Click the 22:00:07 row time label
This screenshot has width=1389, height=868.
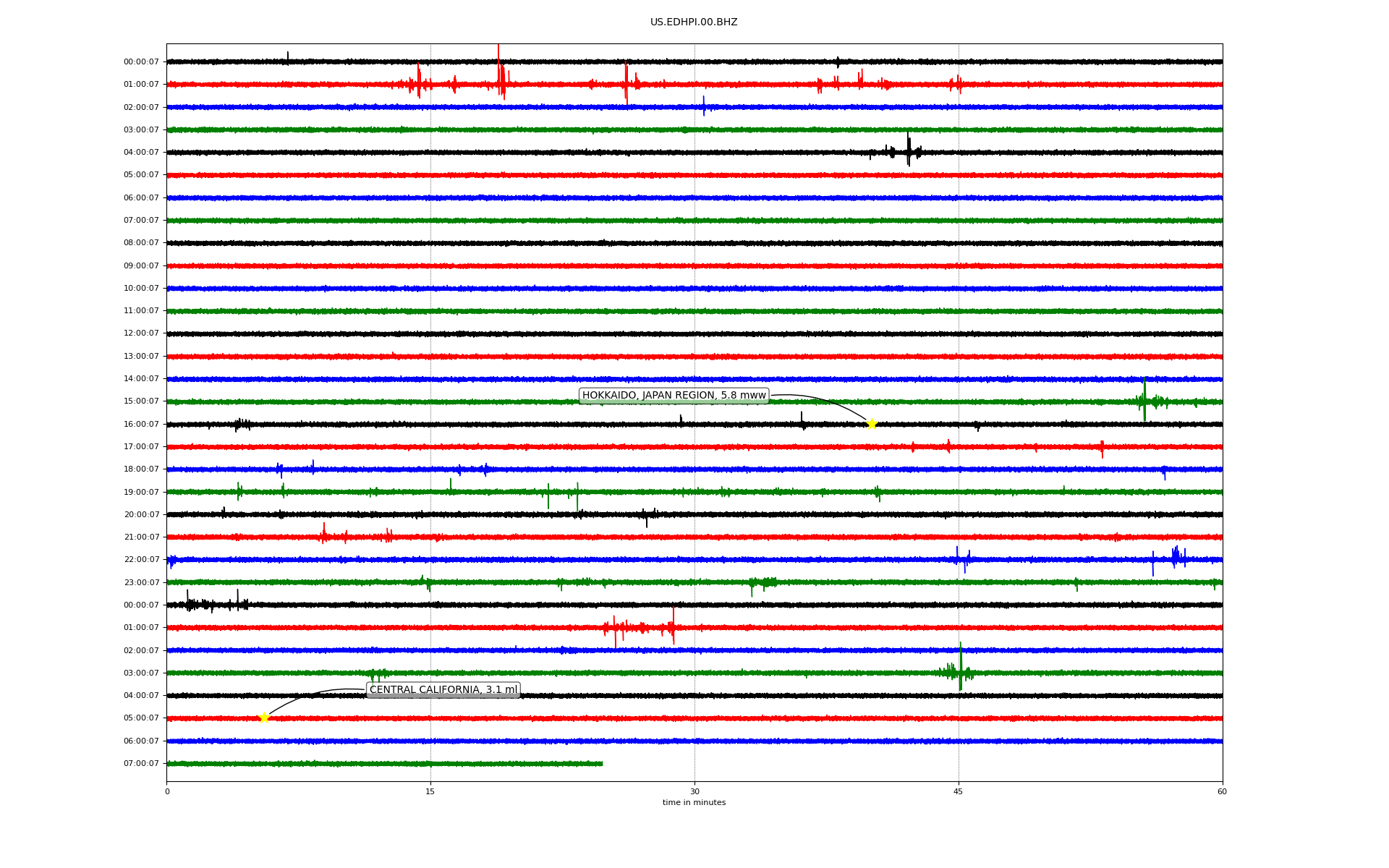click(x=141, y=559)
